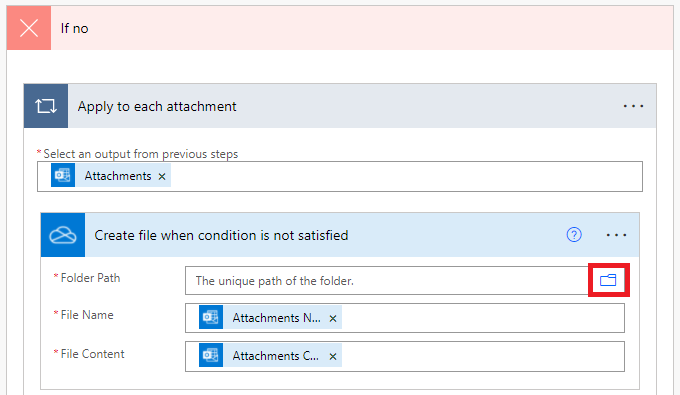Open the folder picker for Folder Path

608,280
